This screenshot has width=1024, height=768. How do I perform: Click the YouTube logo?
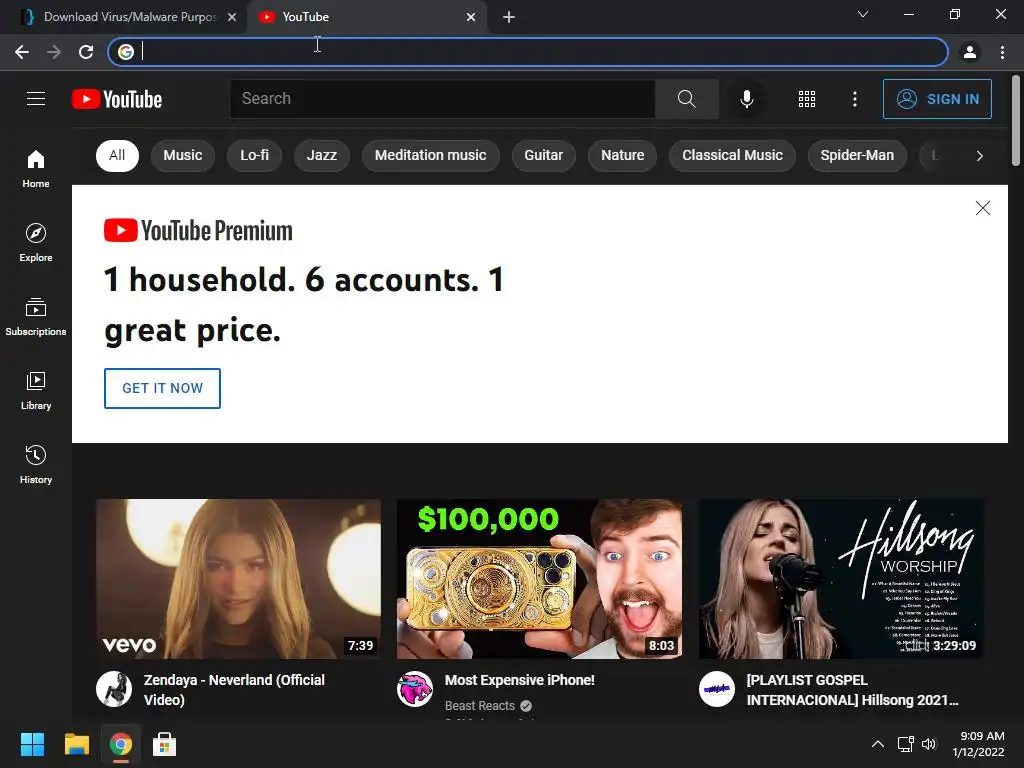(x=117, y=99)
